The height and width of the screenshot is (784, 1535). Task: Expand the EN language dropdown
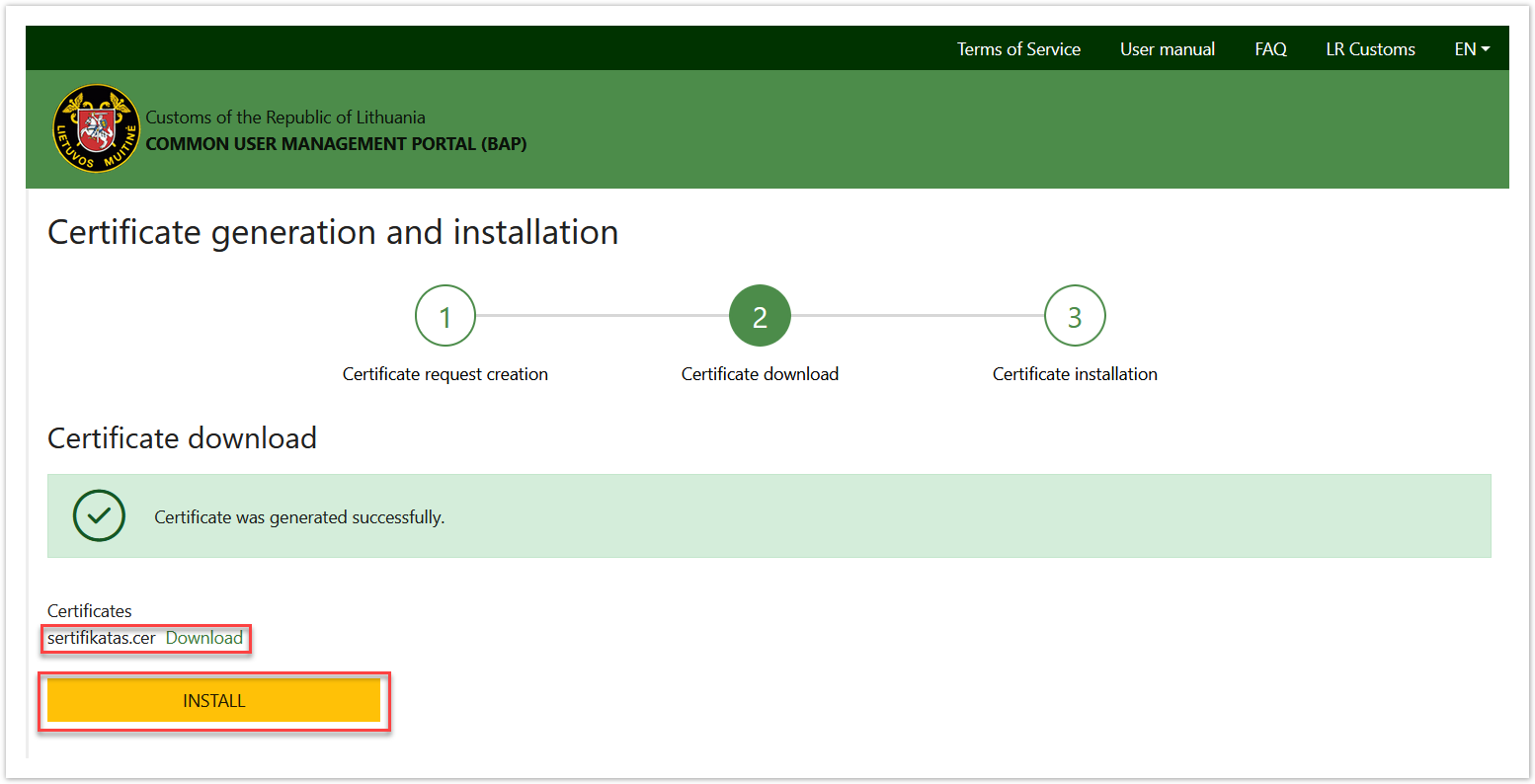pos(1472,49)
